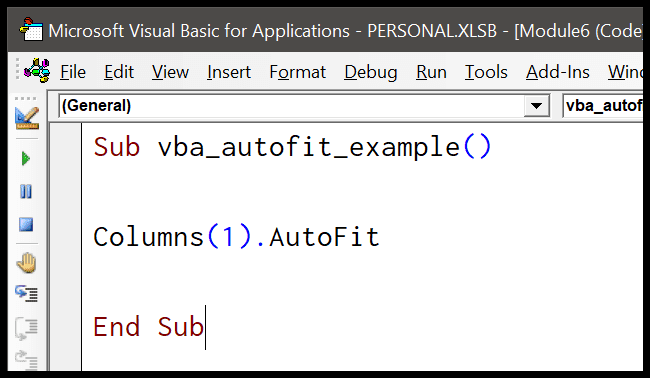Place cursor in Columns(1).AutoFit code line

[x=236, y=237]
